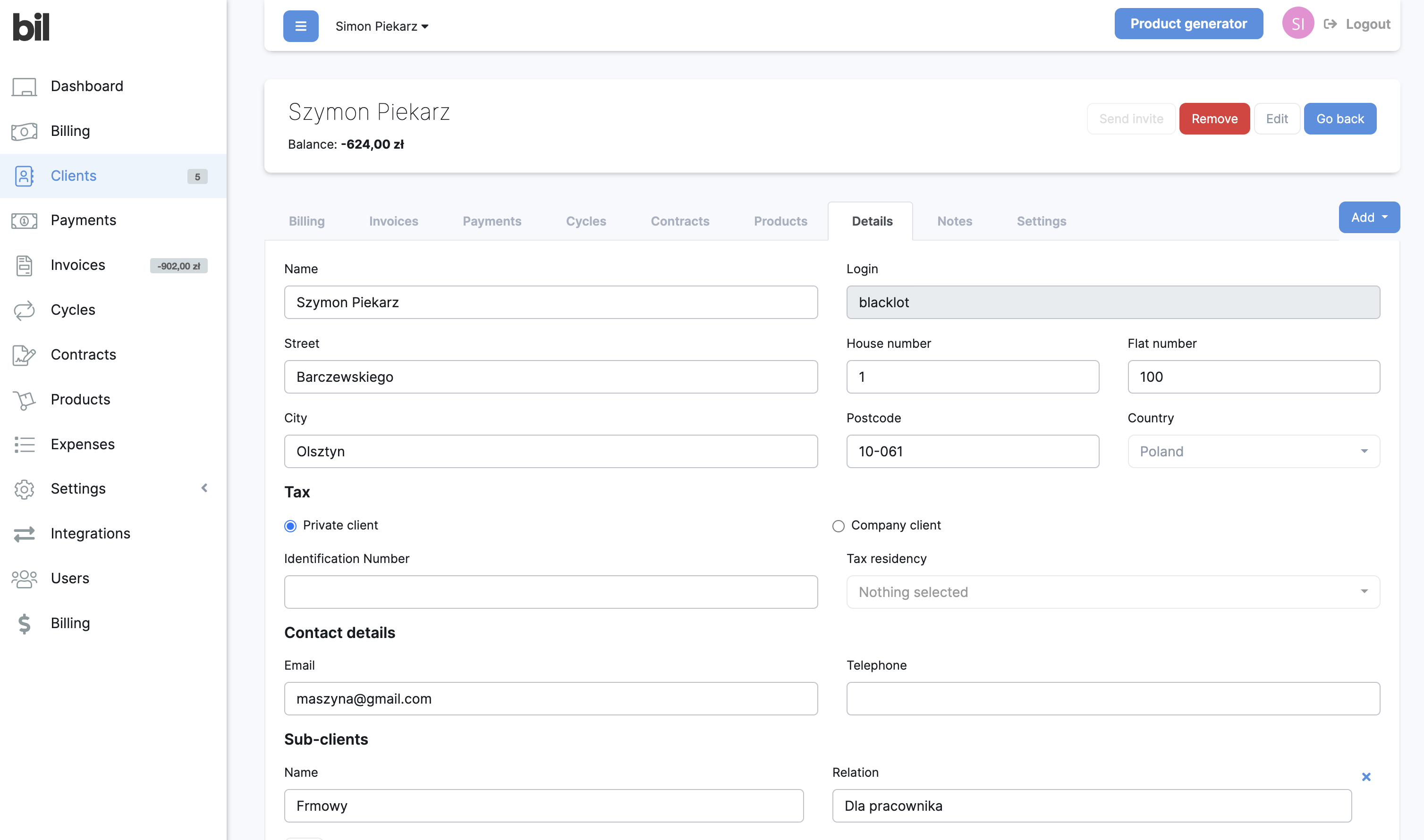Image resolution: width=1424 pixels, height=840 pixels.
Task: Click into the Telephone input field
Action: coord(1112,698)
